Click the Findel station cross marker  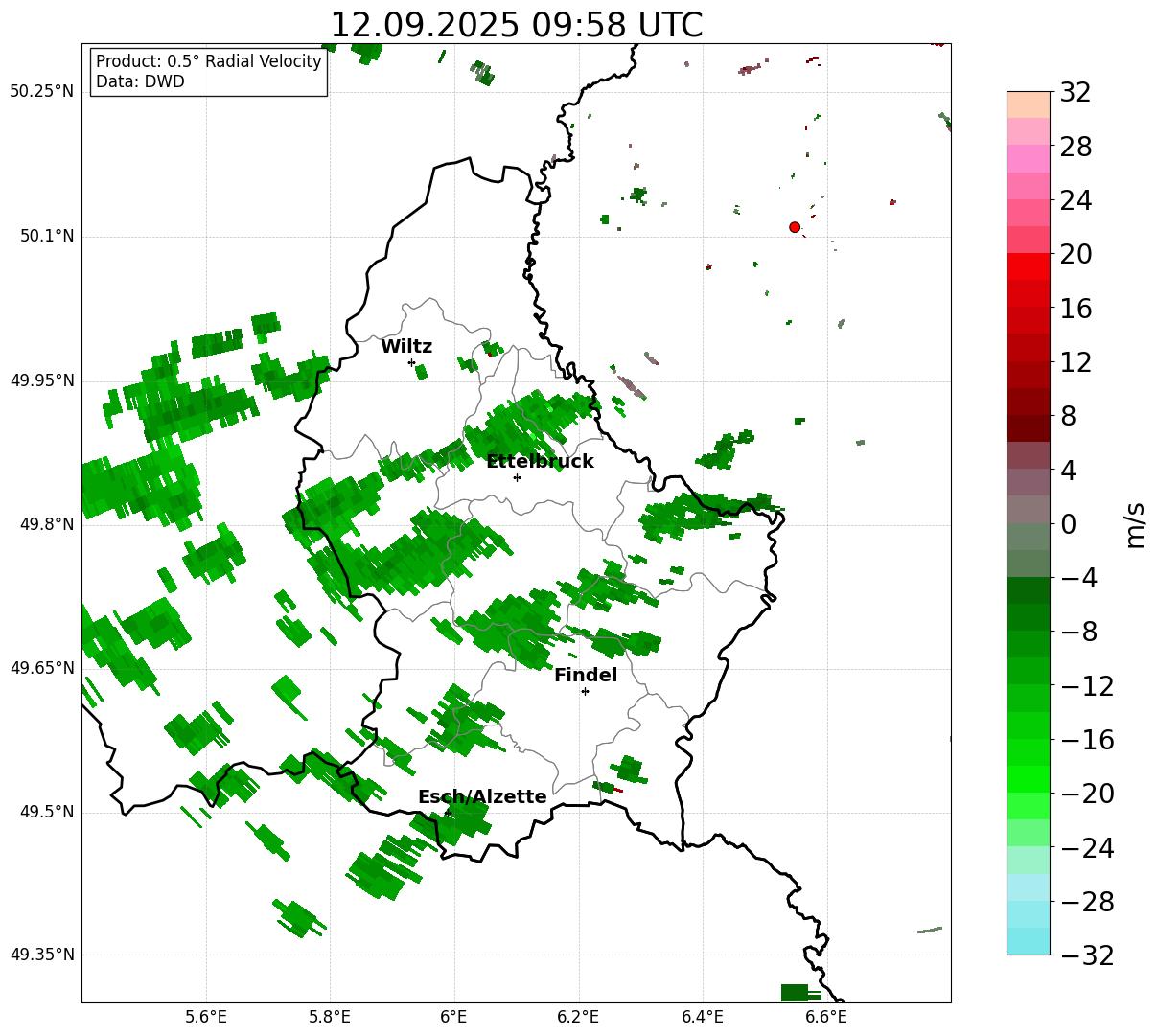point(585,691)
